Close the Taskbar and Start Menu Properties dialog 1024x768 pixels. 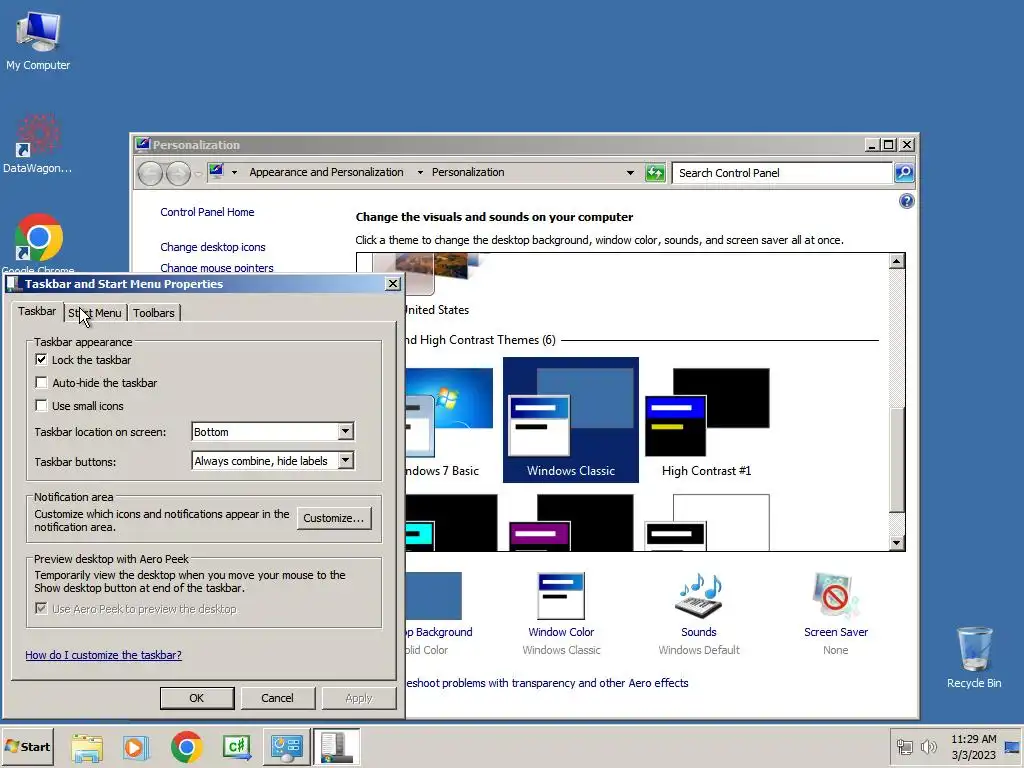coord(392,283)
